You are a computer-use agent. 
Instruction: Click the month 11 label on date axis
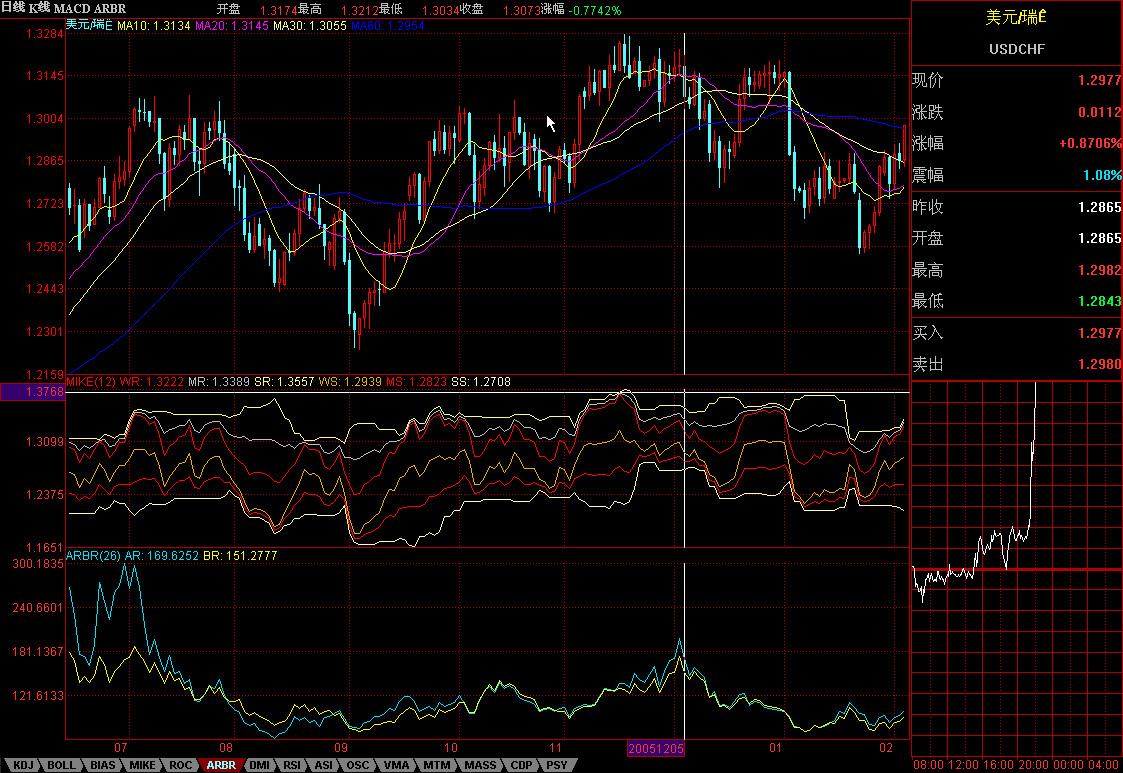[556, 748]
